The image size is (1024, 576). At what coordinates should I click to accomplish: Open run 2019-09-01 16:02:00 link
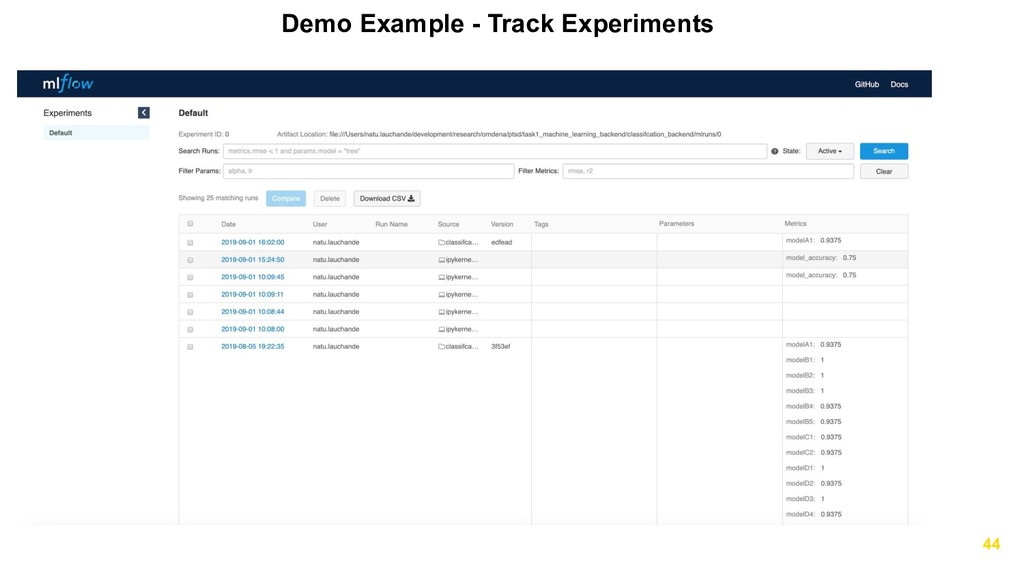253,242
